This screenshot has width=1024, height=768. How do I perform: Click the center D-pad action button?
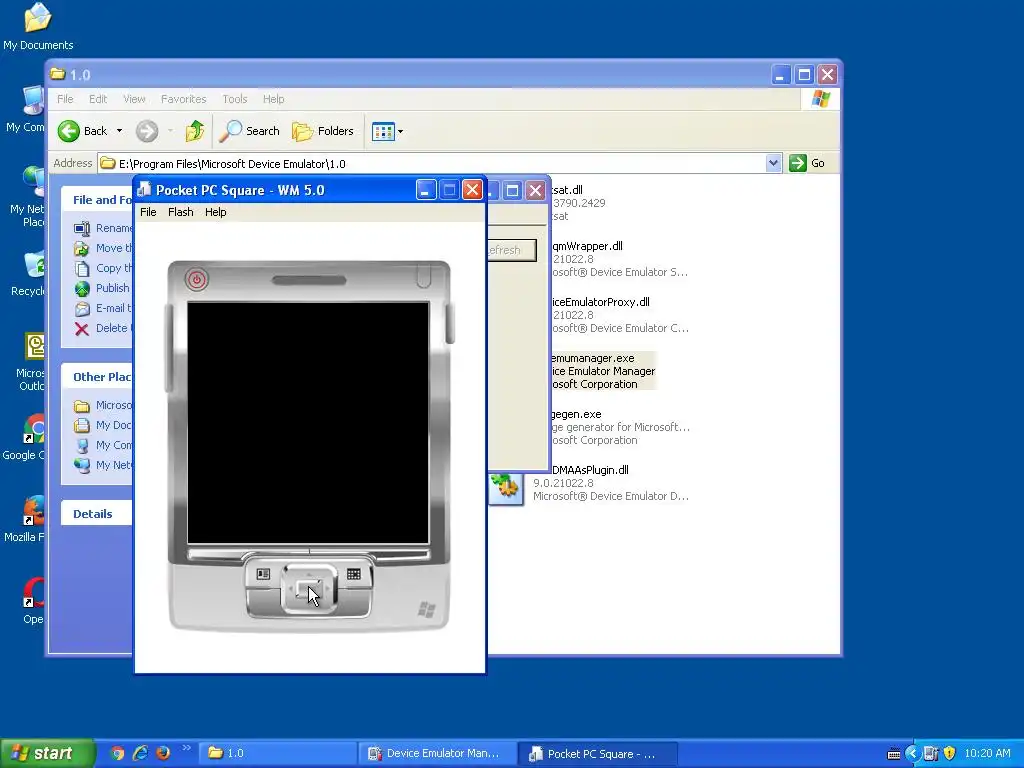(x=308, y=590)
